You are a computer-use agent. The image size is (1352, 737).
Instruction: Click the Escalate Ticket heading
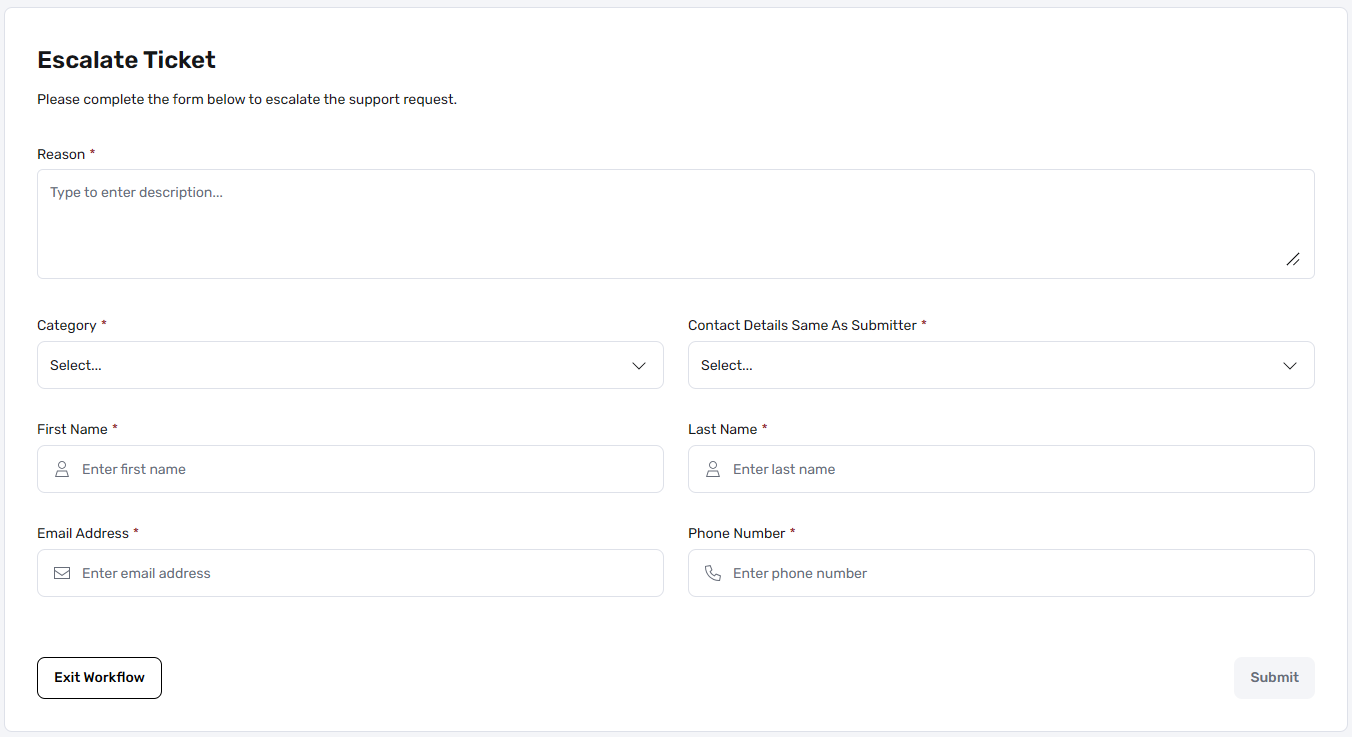coord(126,60)
